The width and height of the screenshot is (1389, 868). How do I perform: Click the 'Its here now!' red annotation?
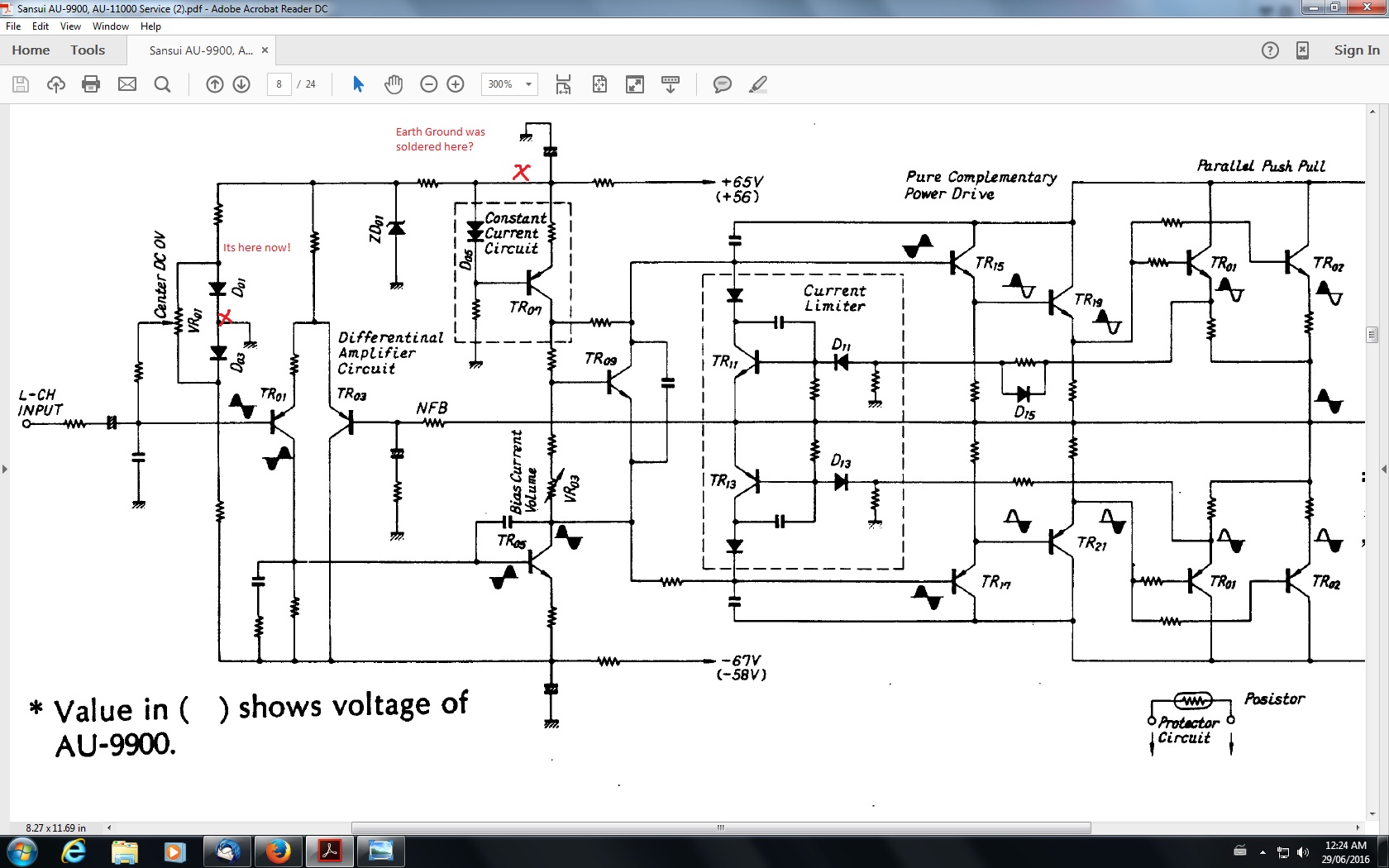pos(256,247)
